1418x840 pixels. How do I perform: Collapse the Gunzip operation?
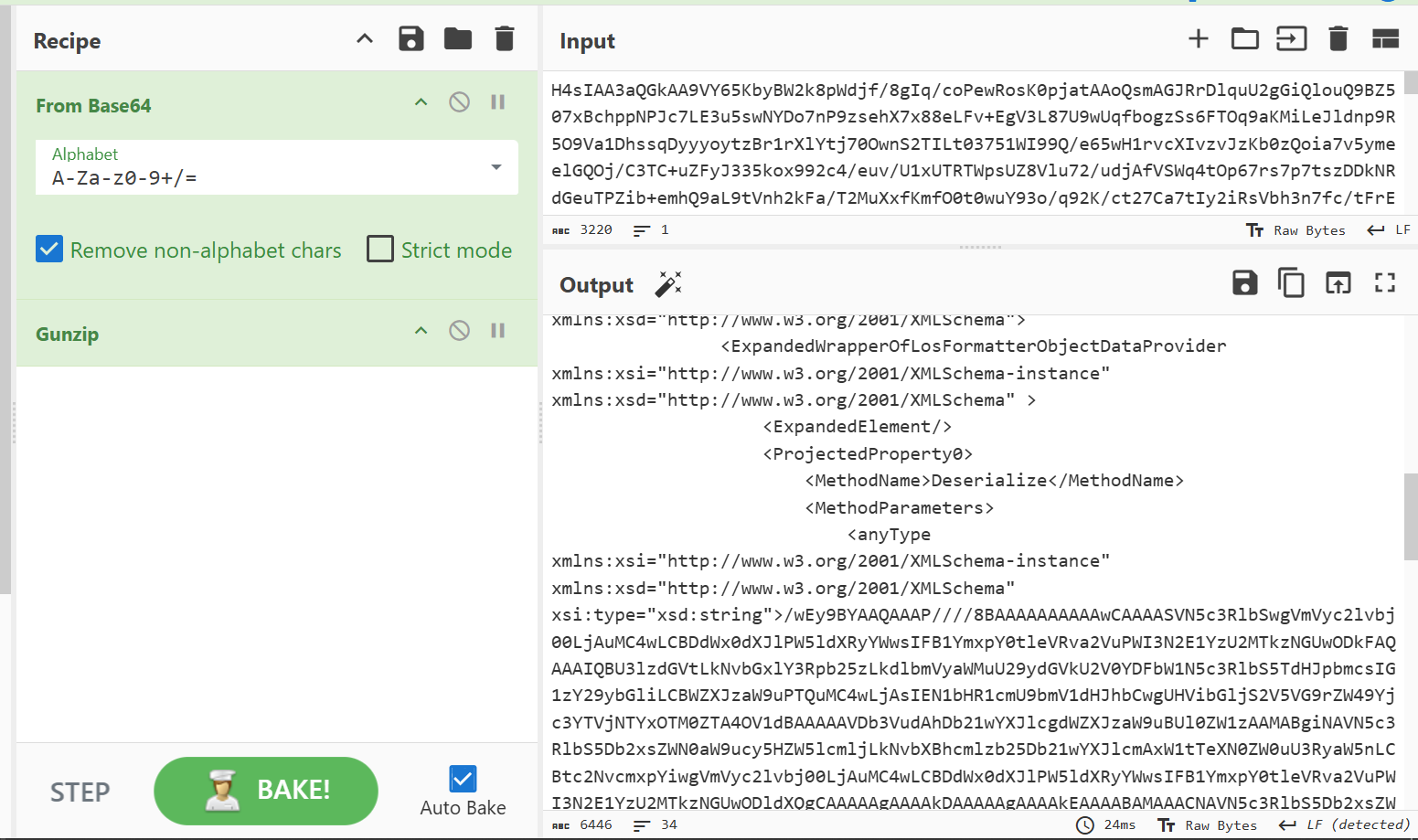[x=421, y=331]
